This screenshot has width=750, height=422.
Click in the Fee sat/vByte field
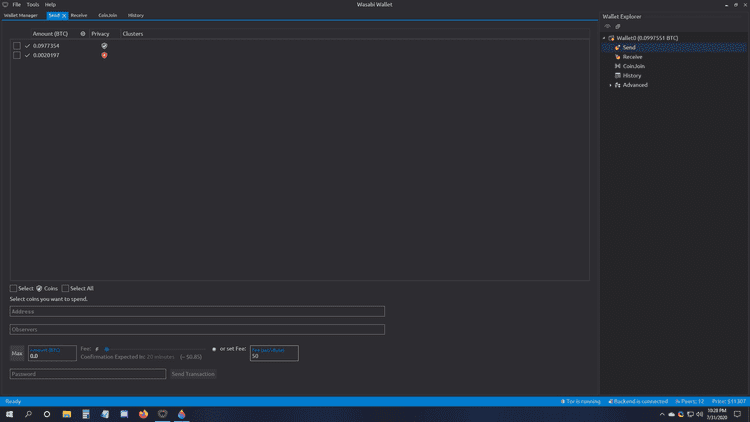point(274,353)
